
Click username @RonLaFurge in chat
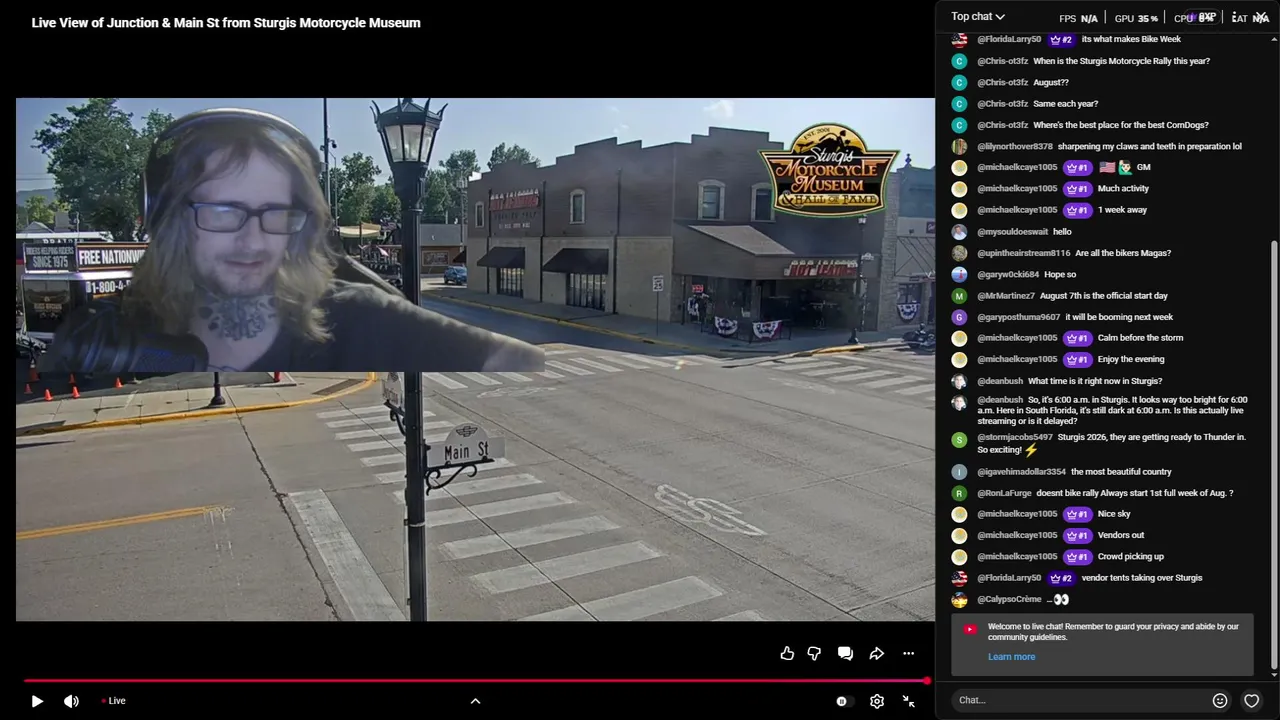point(1004,493)
